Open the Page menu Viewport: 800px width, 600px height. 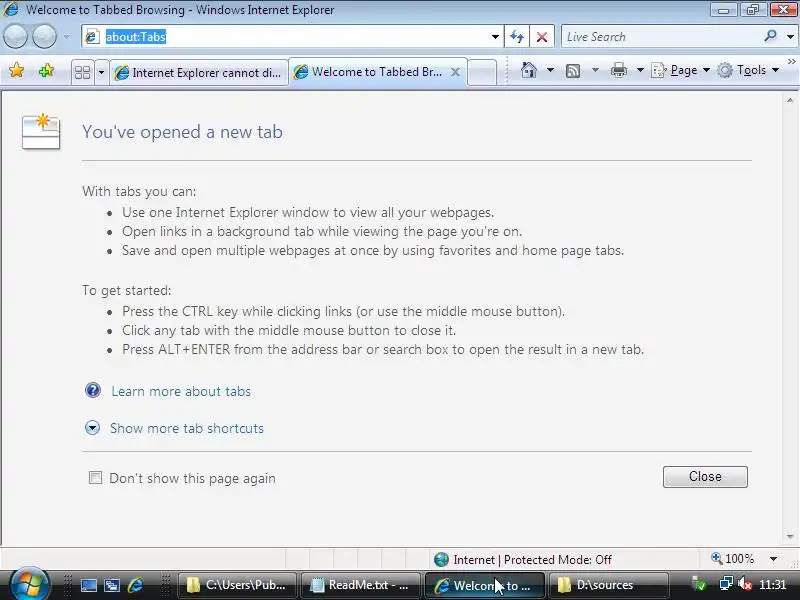[681, 70]
